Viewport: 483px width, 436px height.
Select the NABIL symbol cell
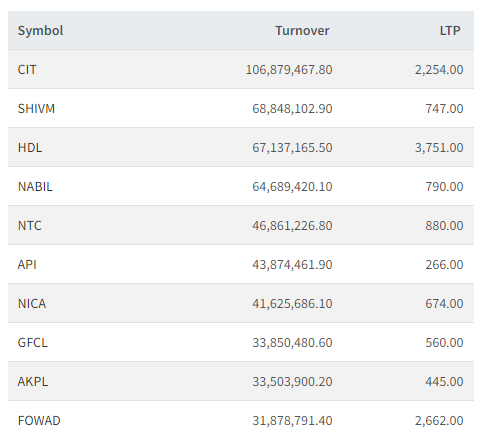click(x=35, y=187)
